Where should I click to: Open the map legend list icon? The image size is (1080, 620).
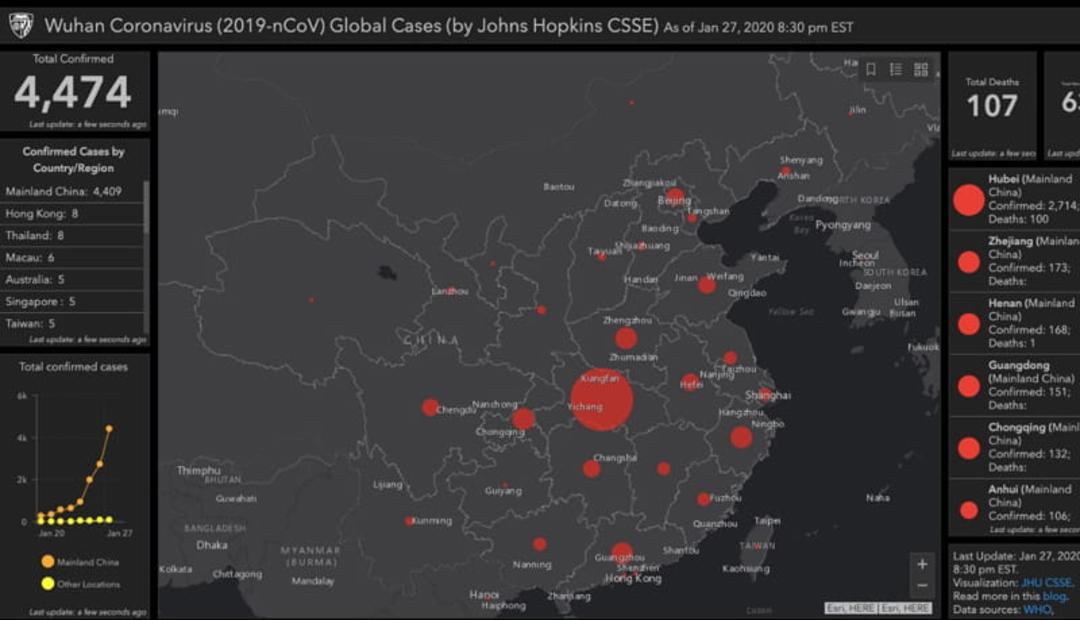pos(895,70)
